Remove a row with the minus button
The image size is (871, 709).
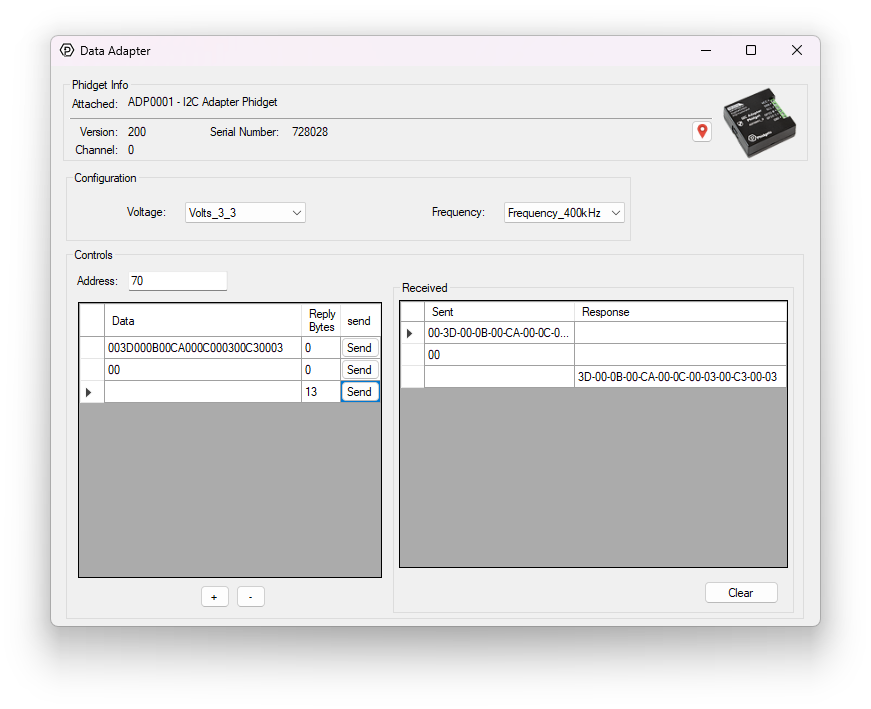[250, 597]
